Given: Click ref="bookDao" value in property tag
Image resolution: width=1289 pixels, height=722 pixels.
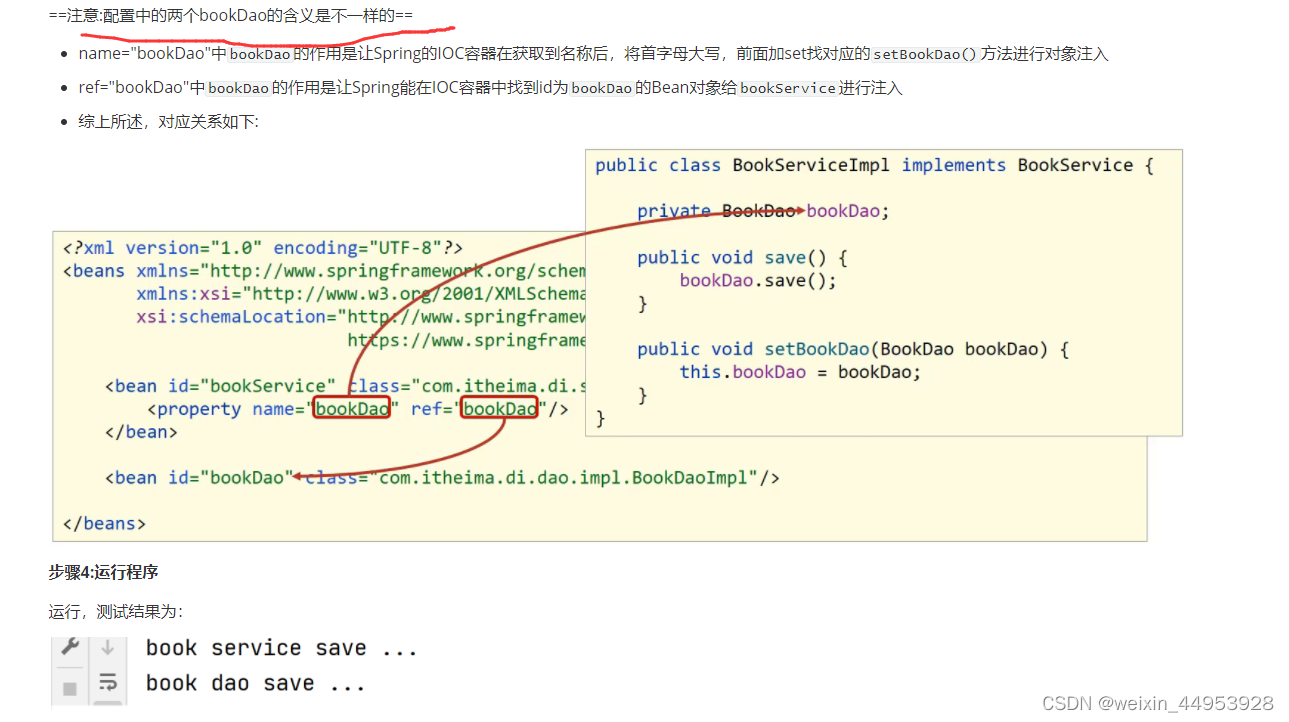Looking at the screenshot, I should [499, 408].
